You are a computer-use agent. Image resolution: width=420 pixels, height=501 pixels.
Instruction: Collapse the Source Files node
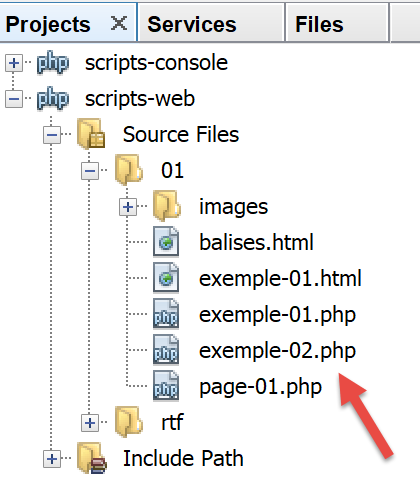click(52, 135)
